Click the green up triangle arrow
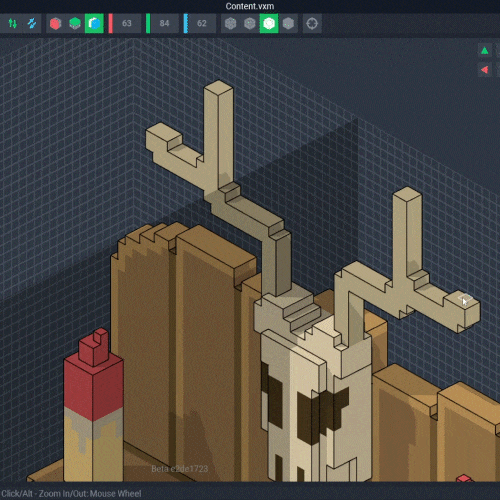The width and height of the screenshot is (500, 500). point(485,51)
